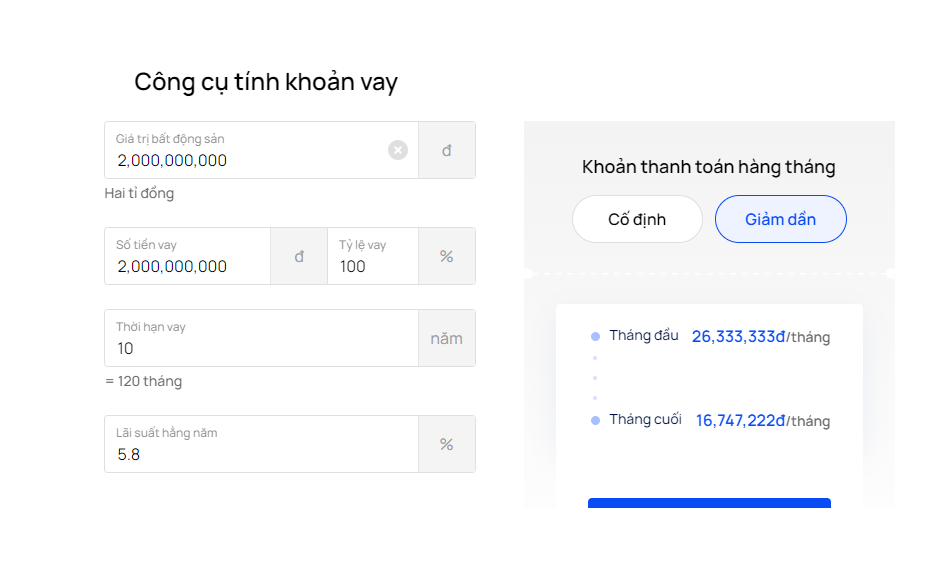The image size is (939, 568).
Task: Click the % symbol beside Tỷ lệ vay
Action: [446, 256]
